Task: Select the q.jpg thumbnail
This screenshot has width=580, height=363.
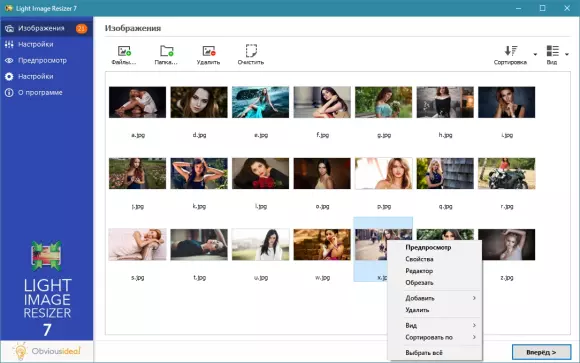Action: (445, 174)
